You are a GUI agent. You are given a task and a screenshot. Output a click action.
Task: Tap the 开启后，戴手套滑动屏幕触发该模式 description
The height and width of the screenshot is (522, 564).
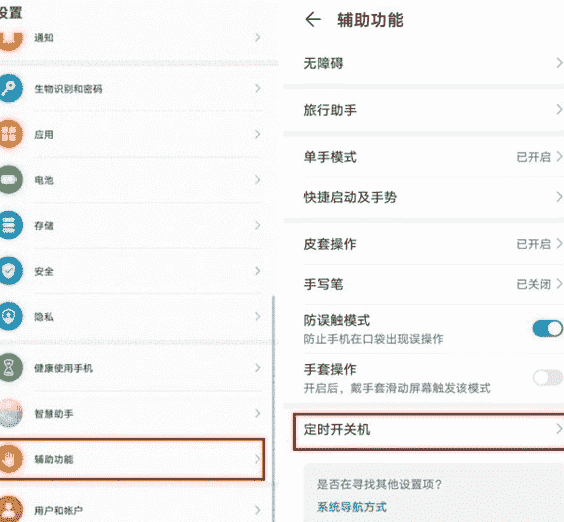click(397, 388)
